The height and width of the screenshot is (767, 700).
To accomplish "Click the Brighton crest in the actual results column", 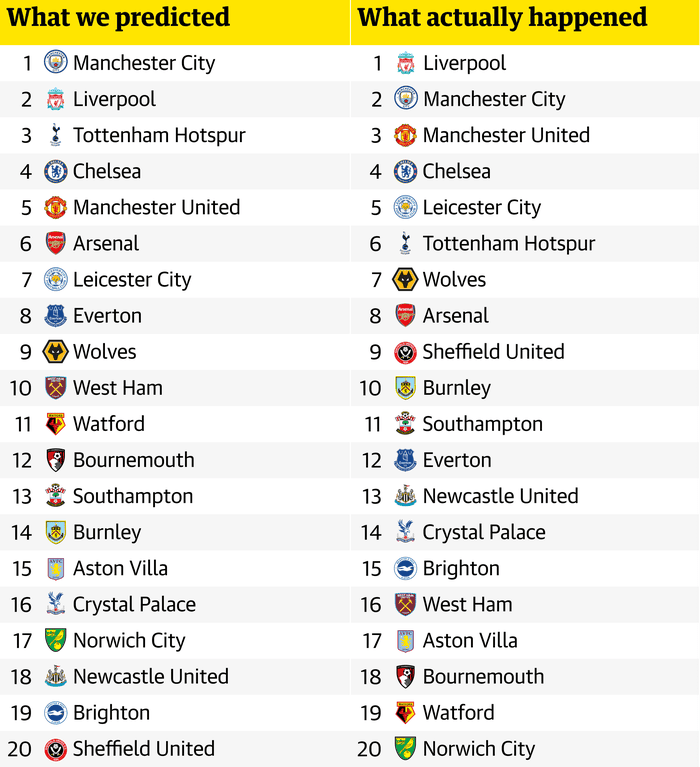I will point(405,568).
